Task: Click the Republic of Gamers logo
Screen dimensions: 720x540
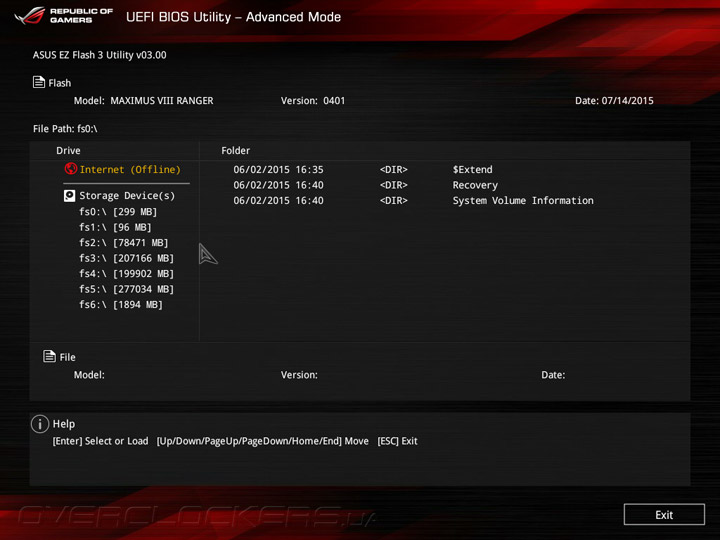Action: point(64,16)
